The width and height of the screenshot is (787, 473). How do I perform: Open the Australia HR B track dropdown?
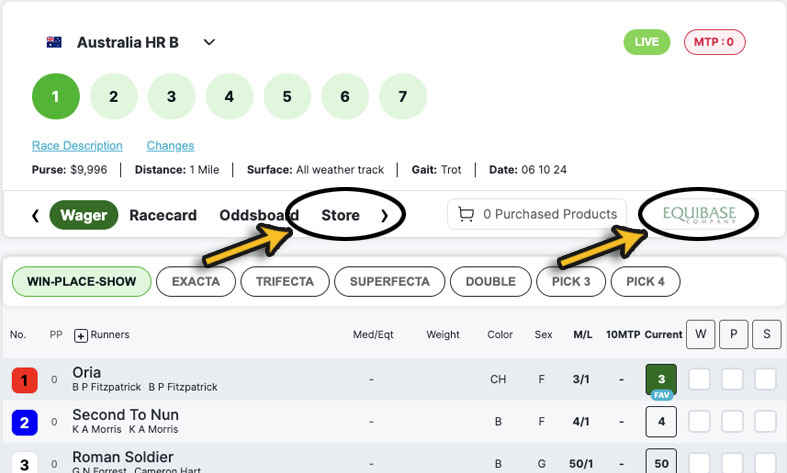209,42
